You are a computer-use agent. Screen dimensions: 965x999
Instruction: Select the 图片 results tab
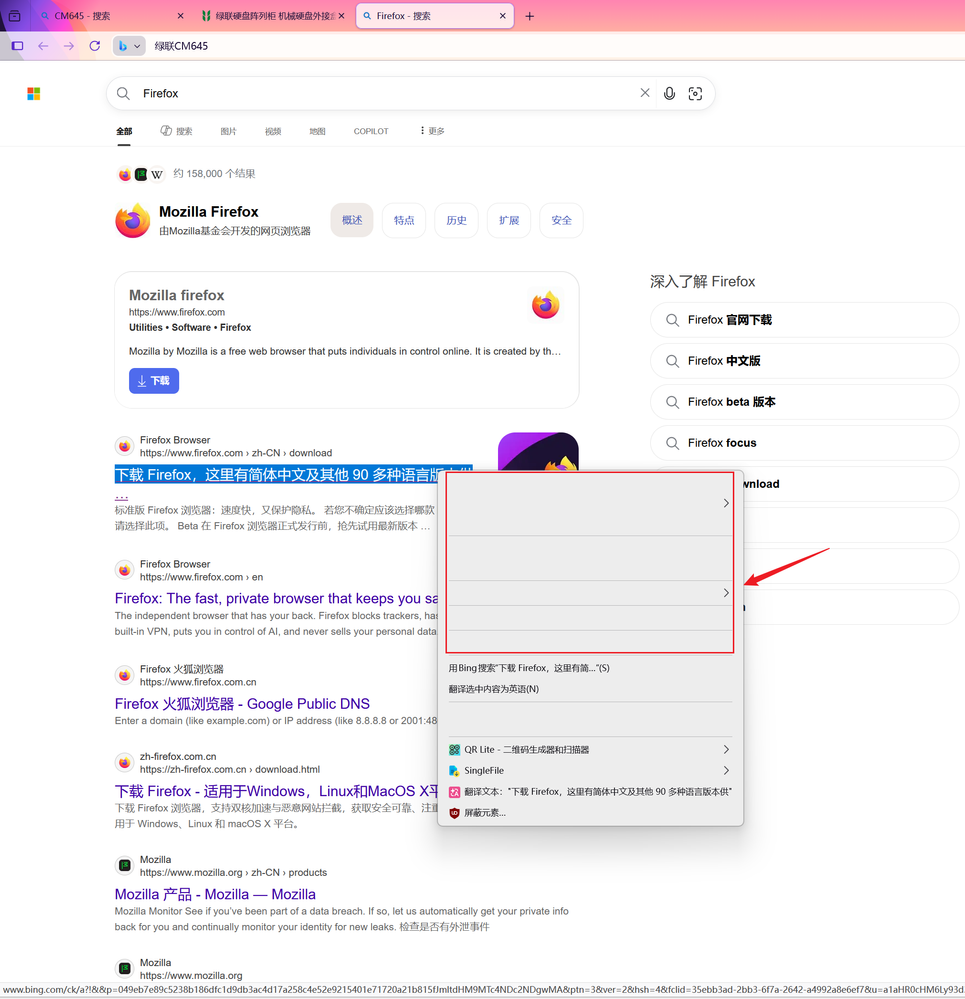click(229, 131)
